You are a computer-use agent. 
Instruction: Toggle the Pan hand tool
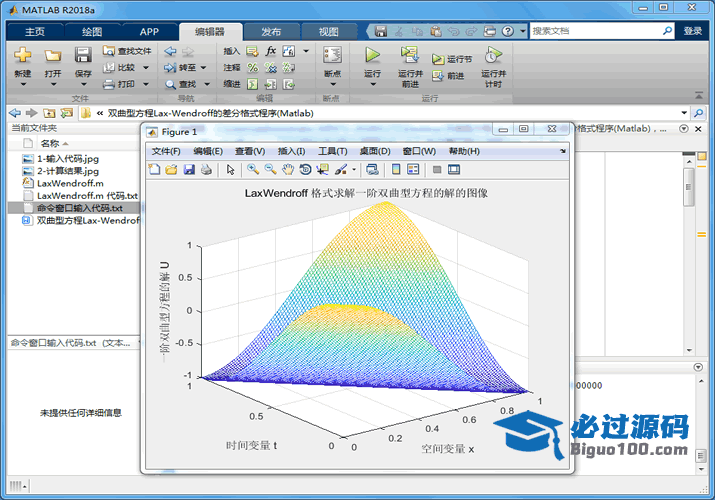tap(287, 170)
